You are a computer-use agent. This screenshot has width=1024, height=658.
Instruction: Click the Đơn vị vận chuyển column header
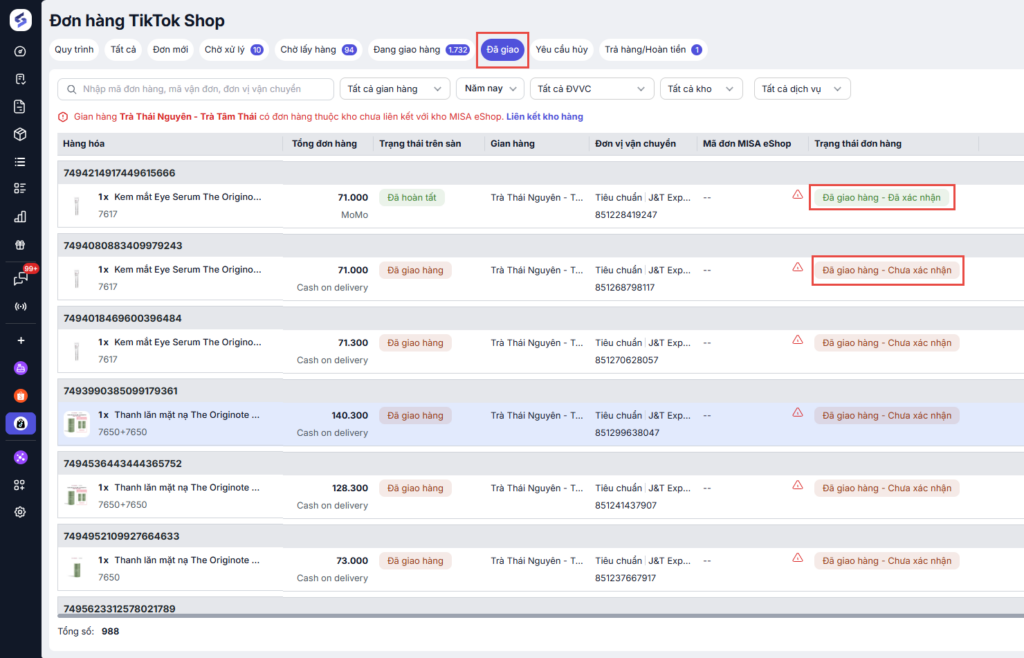(x=635, y=144)
